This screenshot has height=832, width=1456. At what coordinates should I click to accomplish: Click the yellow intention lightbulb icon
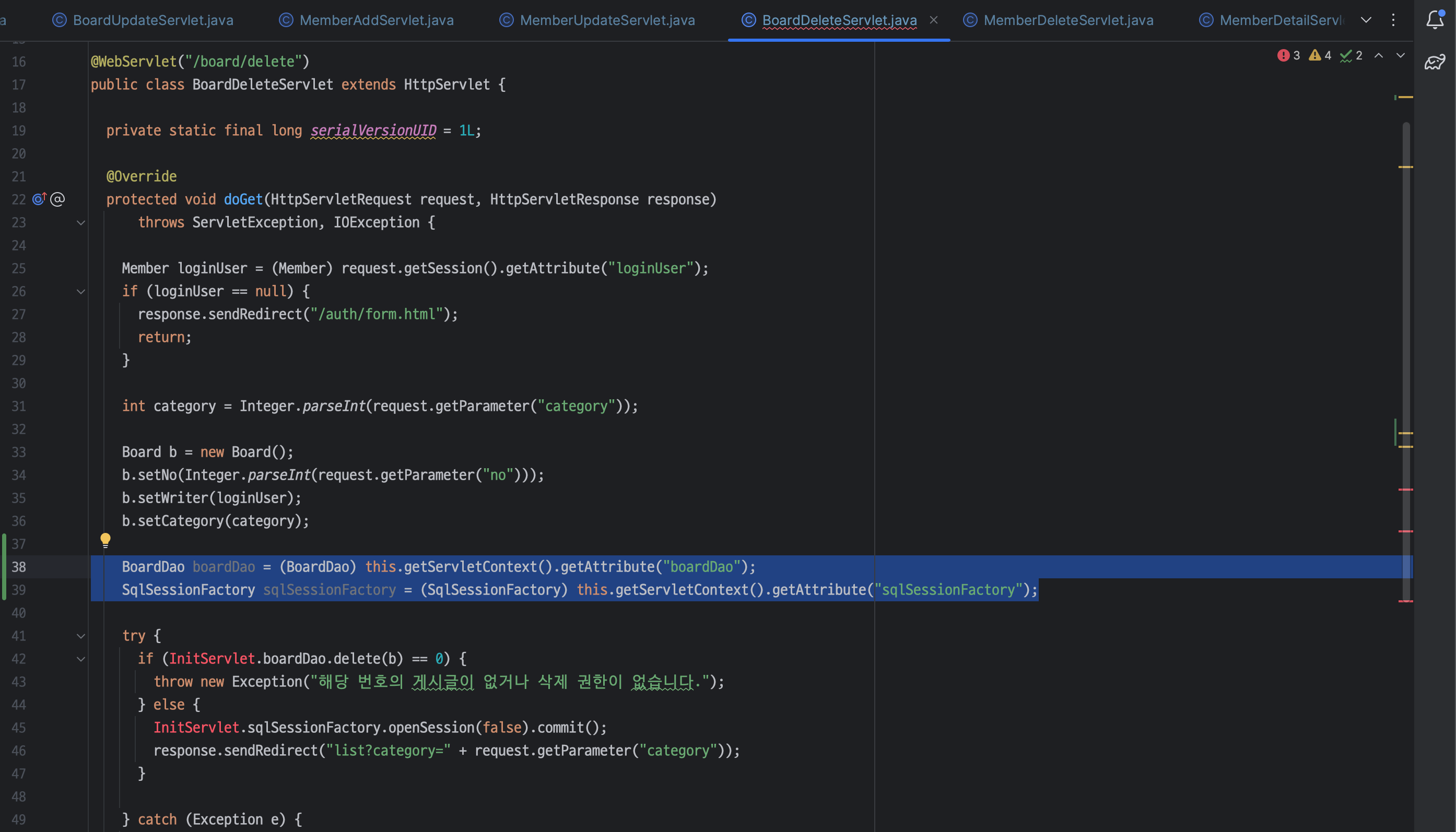click(x=105, y=539)
